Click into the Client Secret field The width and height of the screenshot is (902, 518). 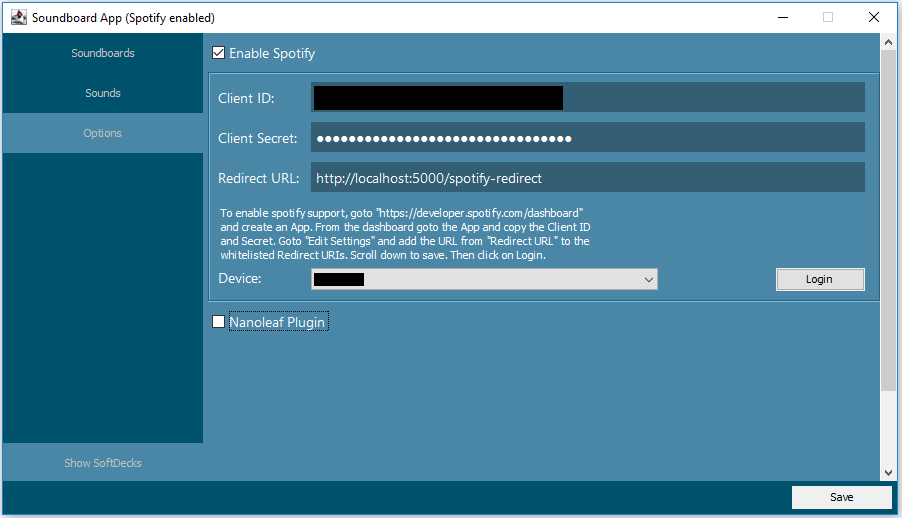[x=587, y=138]
